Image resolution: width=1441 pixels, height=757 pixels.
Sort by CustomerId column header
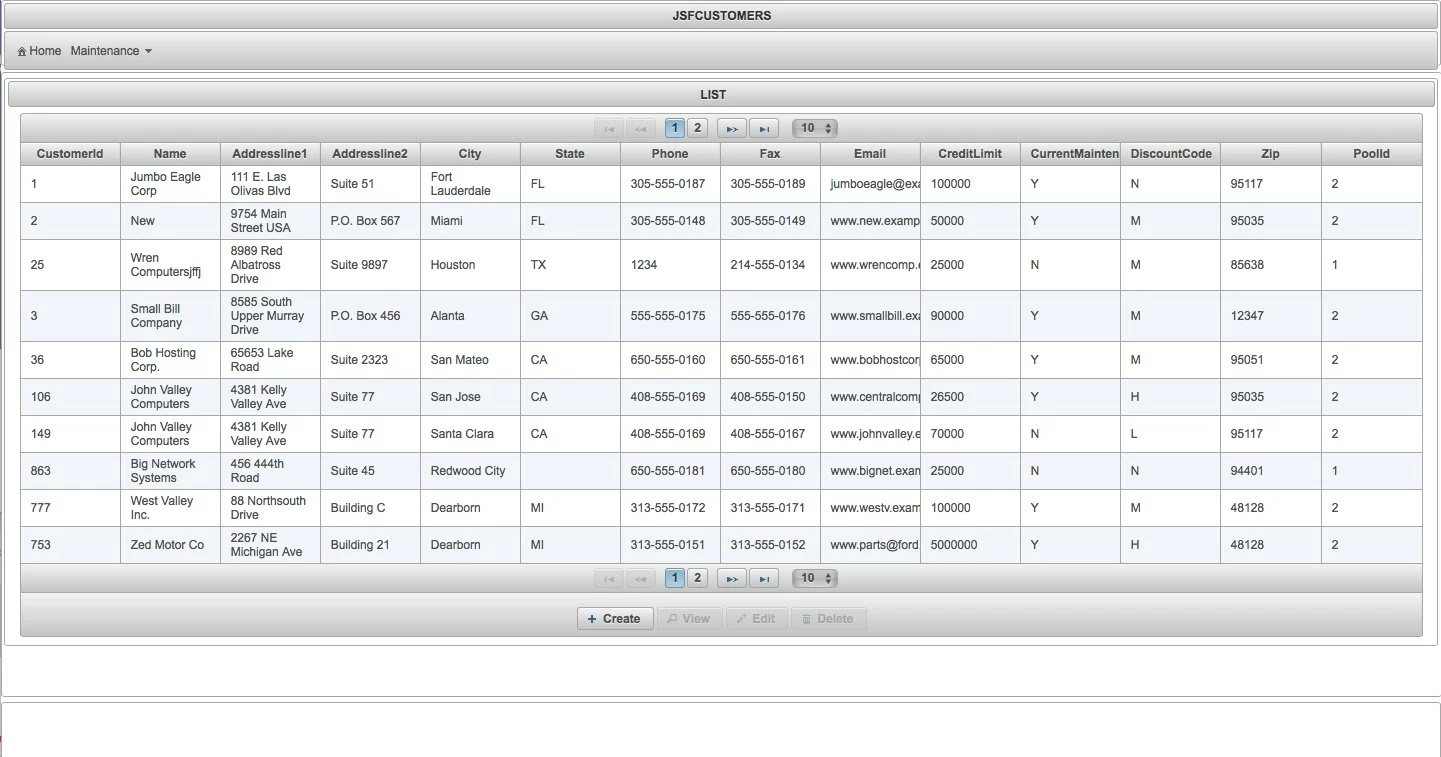tap(70, 154)
